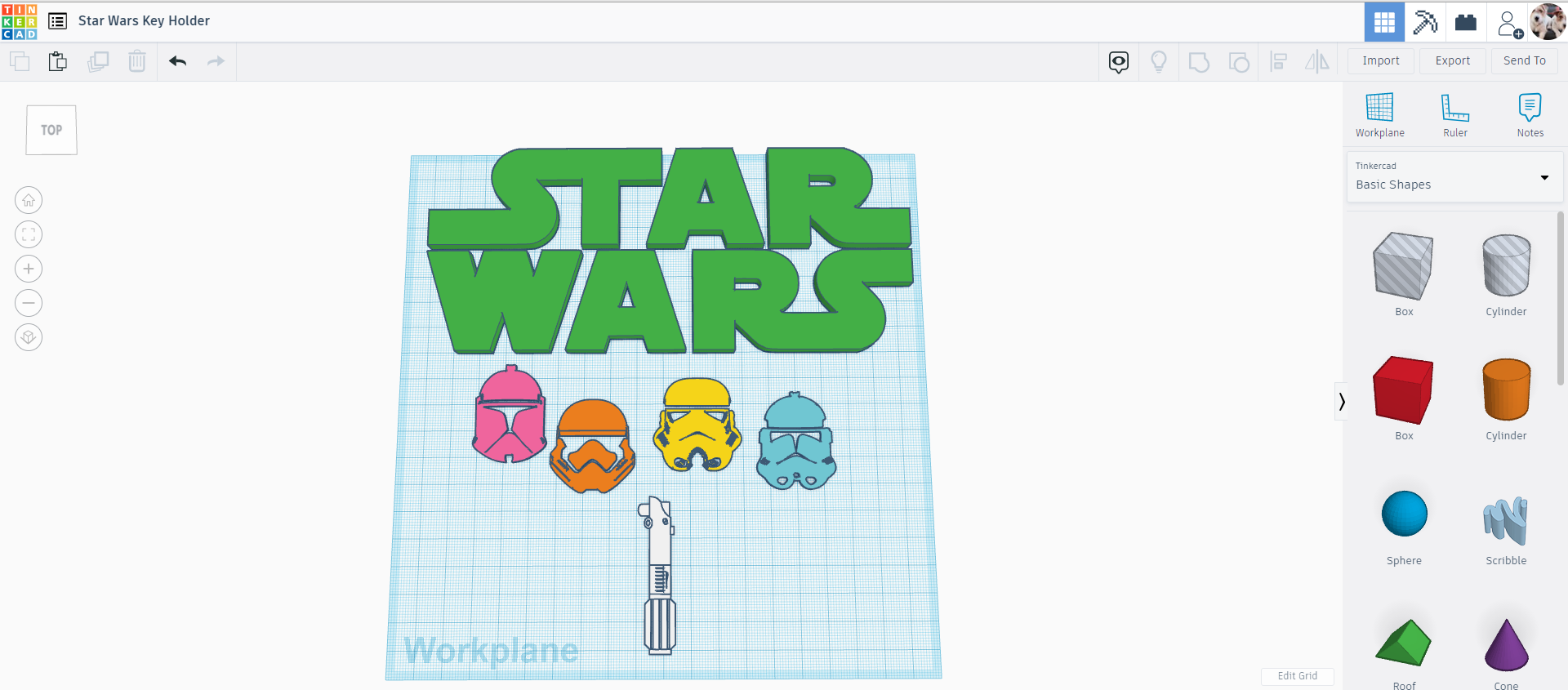Click the Ungroup shapes icon
This screenshot has width=1568, height=690.
click(1239, 62)
